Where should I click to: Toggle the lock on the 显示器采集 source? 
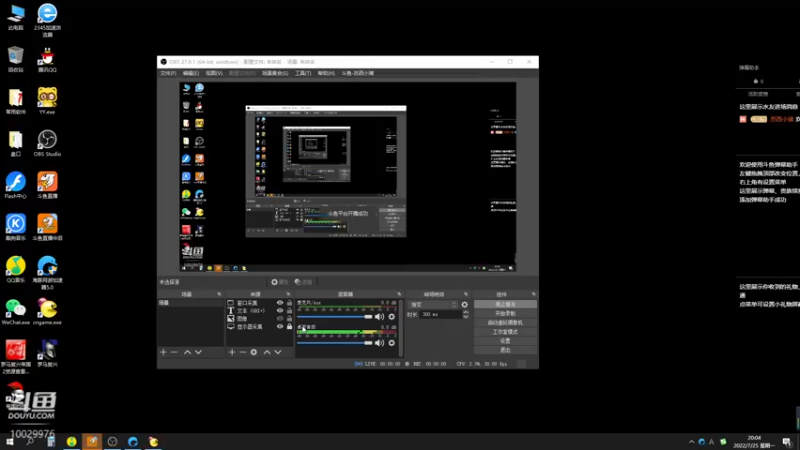coord(289,327)
